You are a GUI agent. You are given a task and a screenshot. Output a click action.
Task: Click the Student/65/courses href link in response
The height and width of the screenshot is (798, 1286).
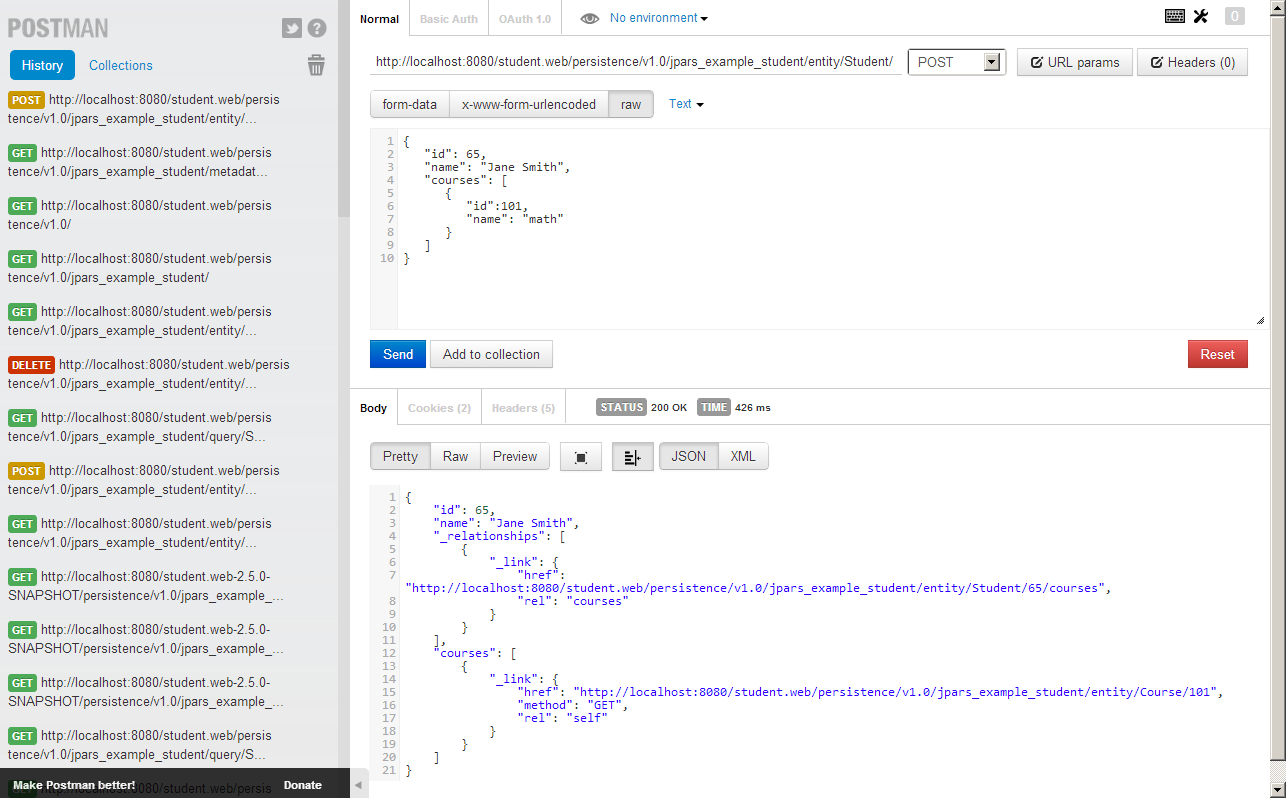point(755,588)
